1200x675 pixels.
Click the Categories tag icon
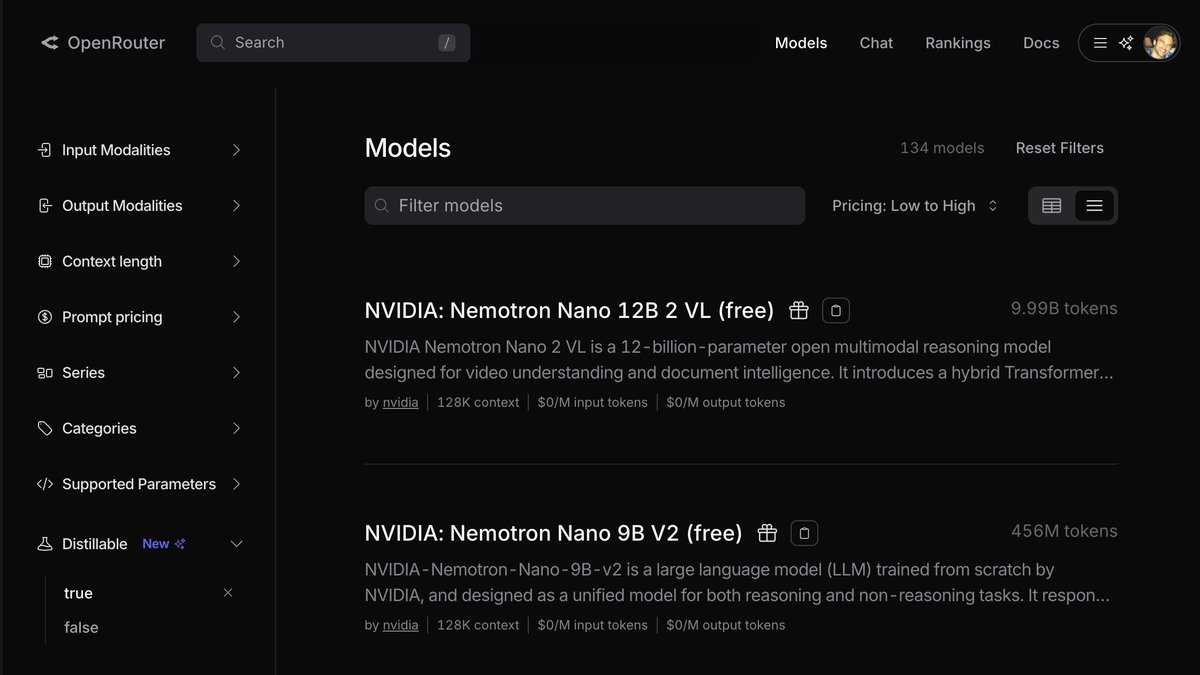coord(44,428)
